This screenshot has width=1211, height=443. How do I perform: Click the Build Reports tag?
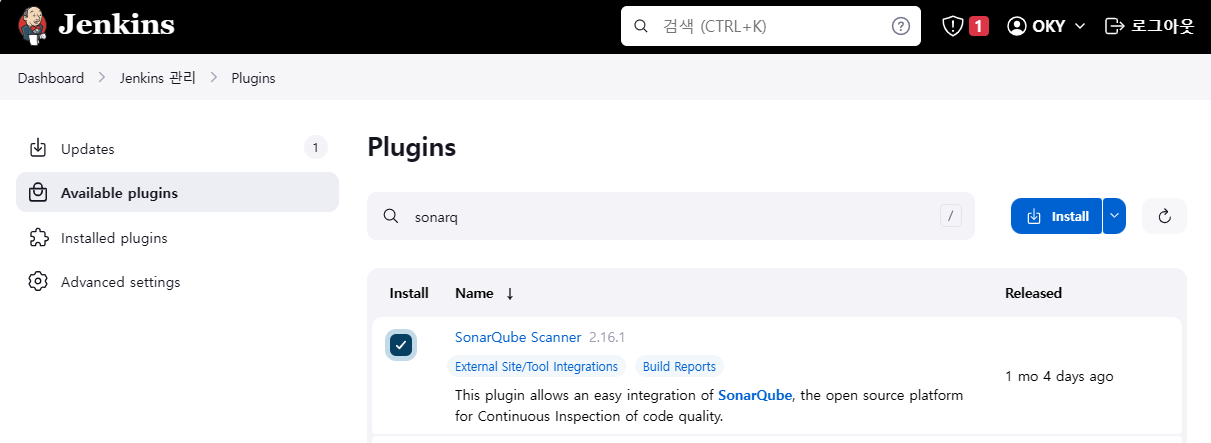679,367
